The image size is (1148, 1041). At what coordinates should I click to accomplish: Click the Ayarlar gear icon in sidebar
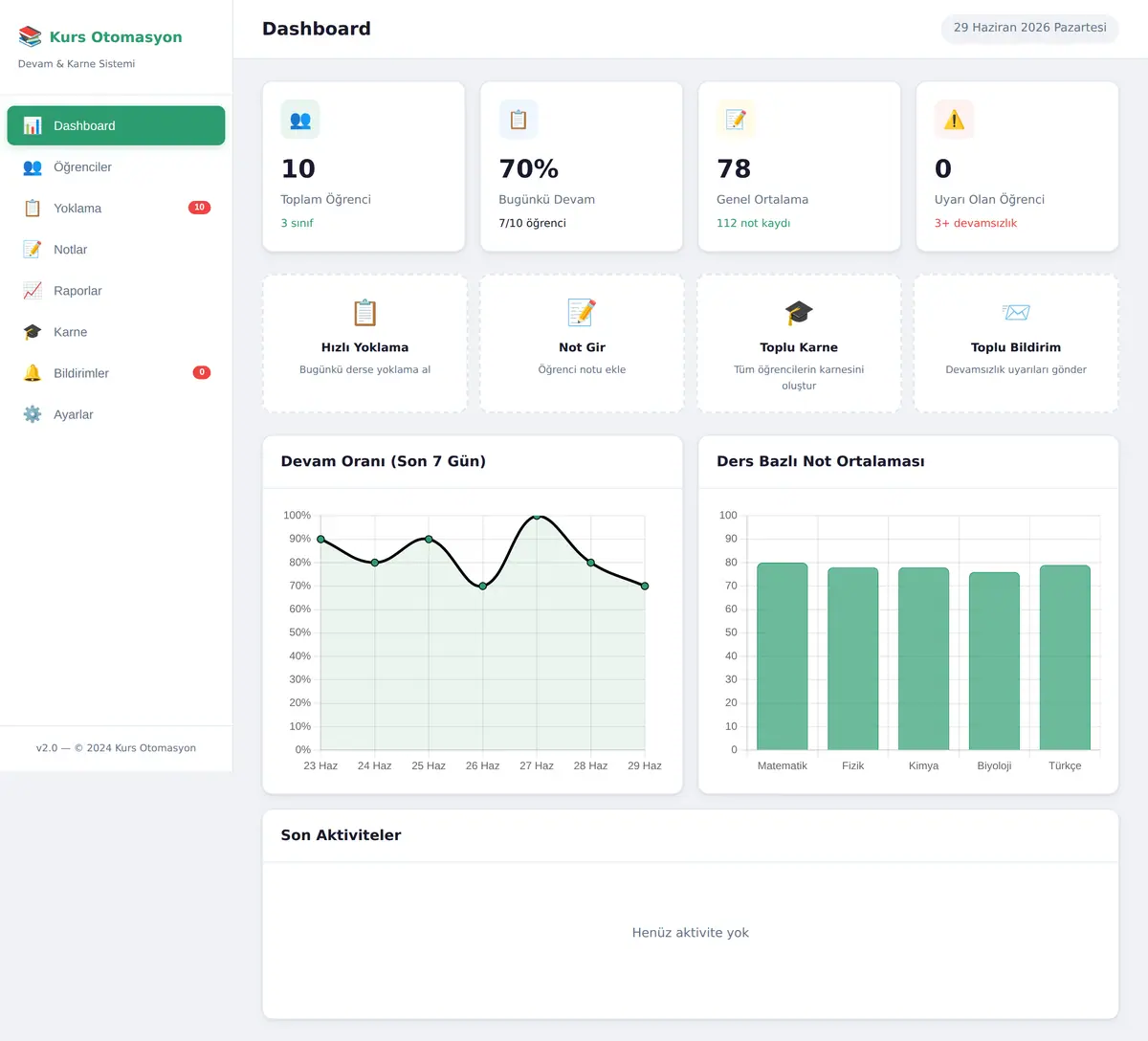(33, 414)
